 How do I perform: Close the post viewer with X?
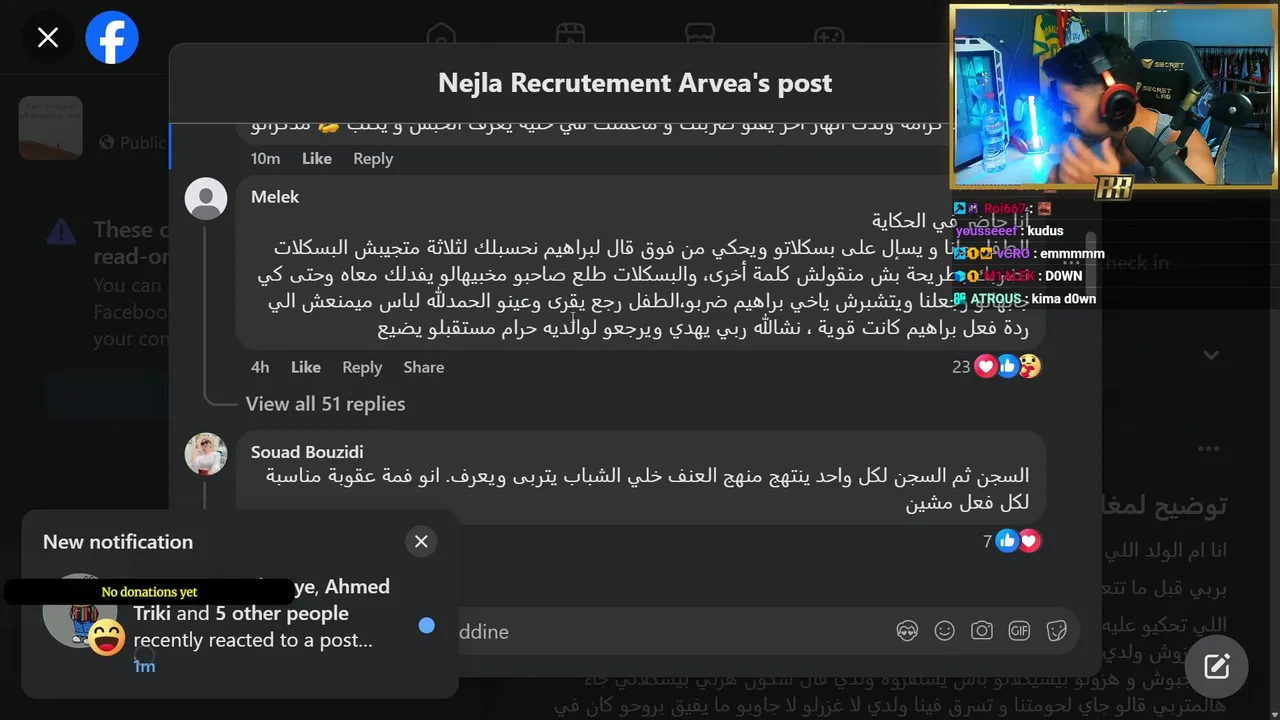click(x=48, y=38)
